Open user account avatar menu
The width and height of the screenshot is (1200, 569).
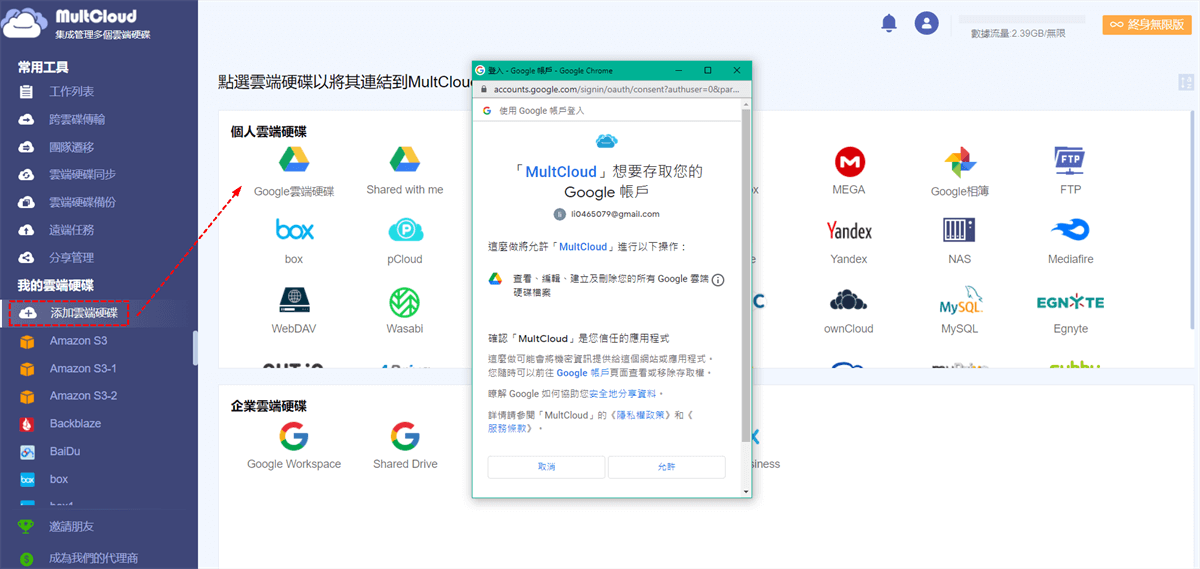(927, 23)
